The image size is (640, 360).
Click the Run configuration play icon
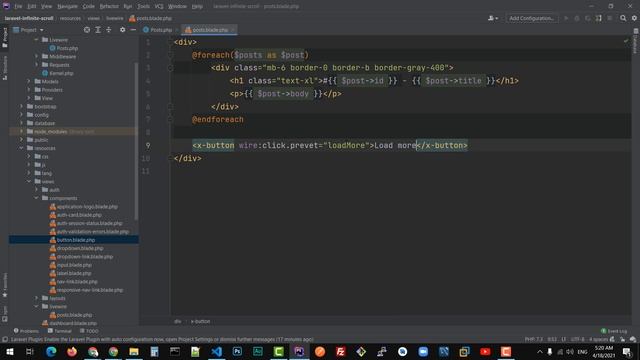click(566, 18)
